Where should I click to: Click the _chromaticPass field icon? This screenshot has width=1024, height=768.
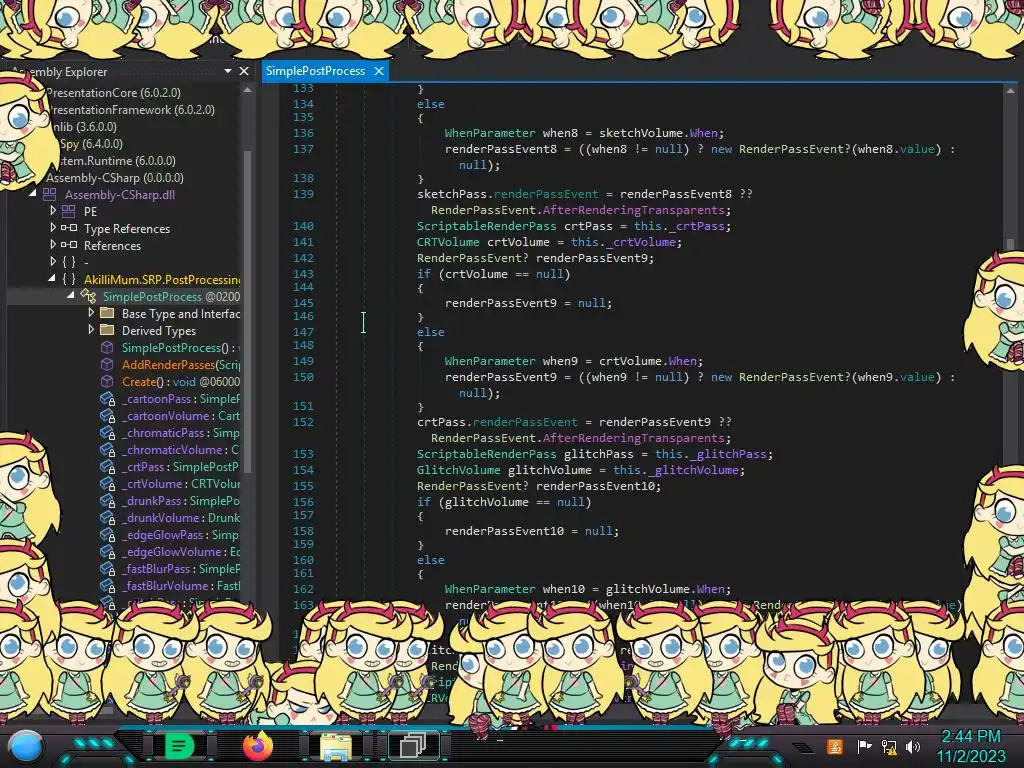coord(108,432)
